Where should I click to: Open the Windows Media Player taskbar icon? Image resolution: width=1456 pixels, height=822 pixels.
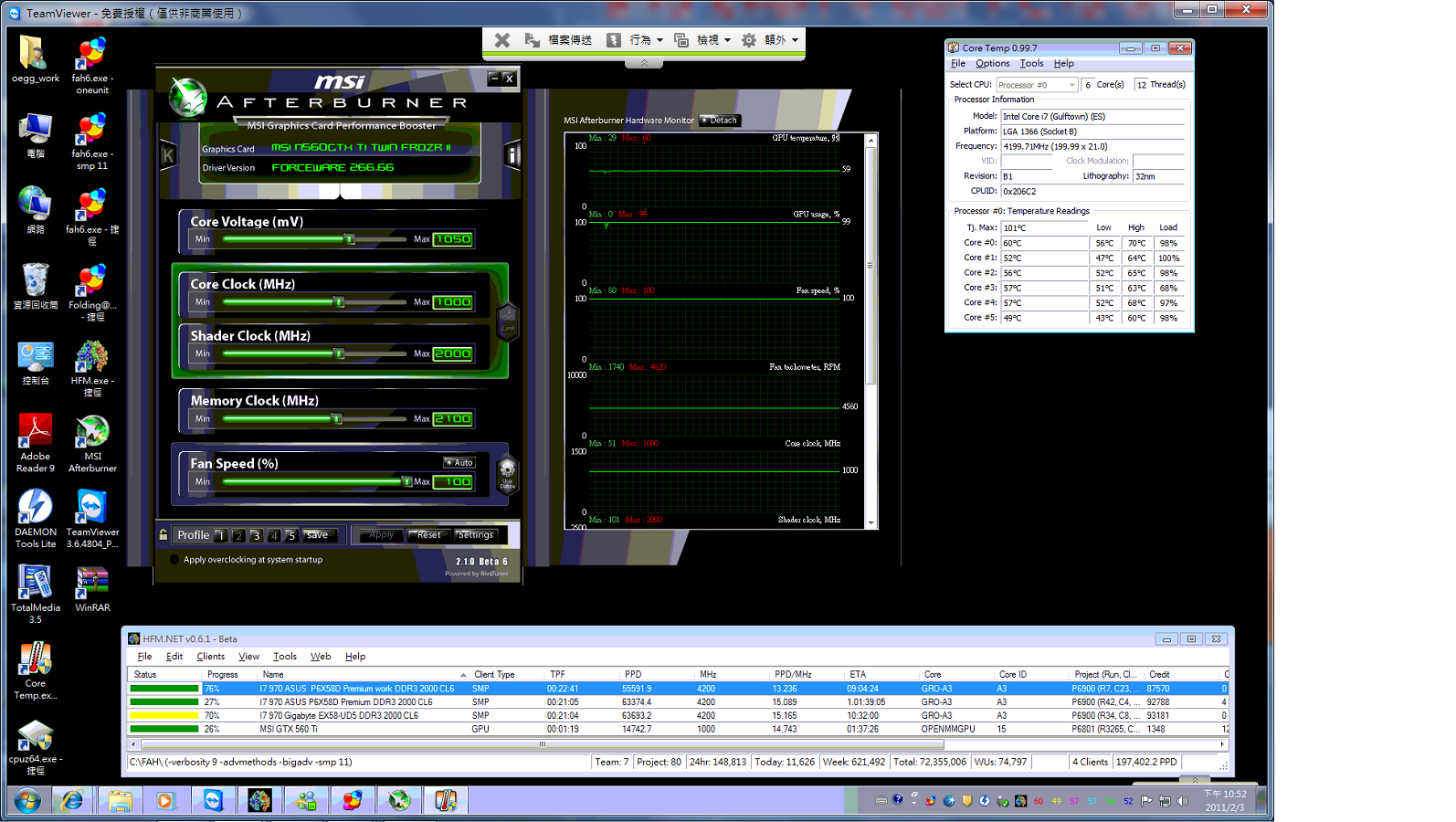pos(165,801)
